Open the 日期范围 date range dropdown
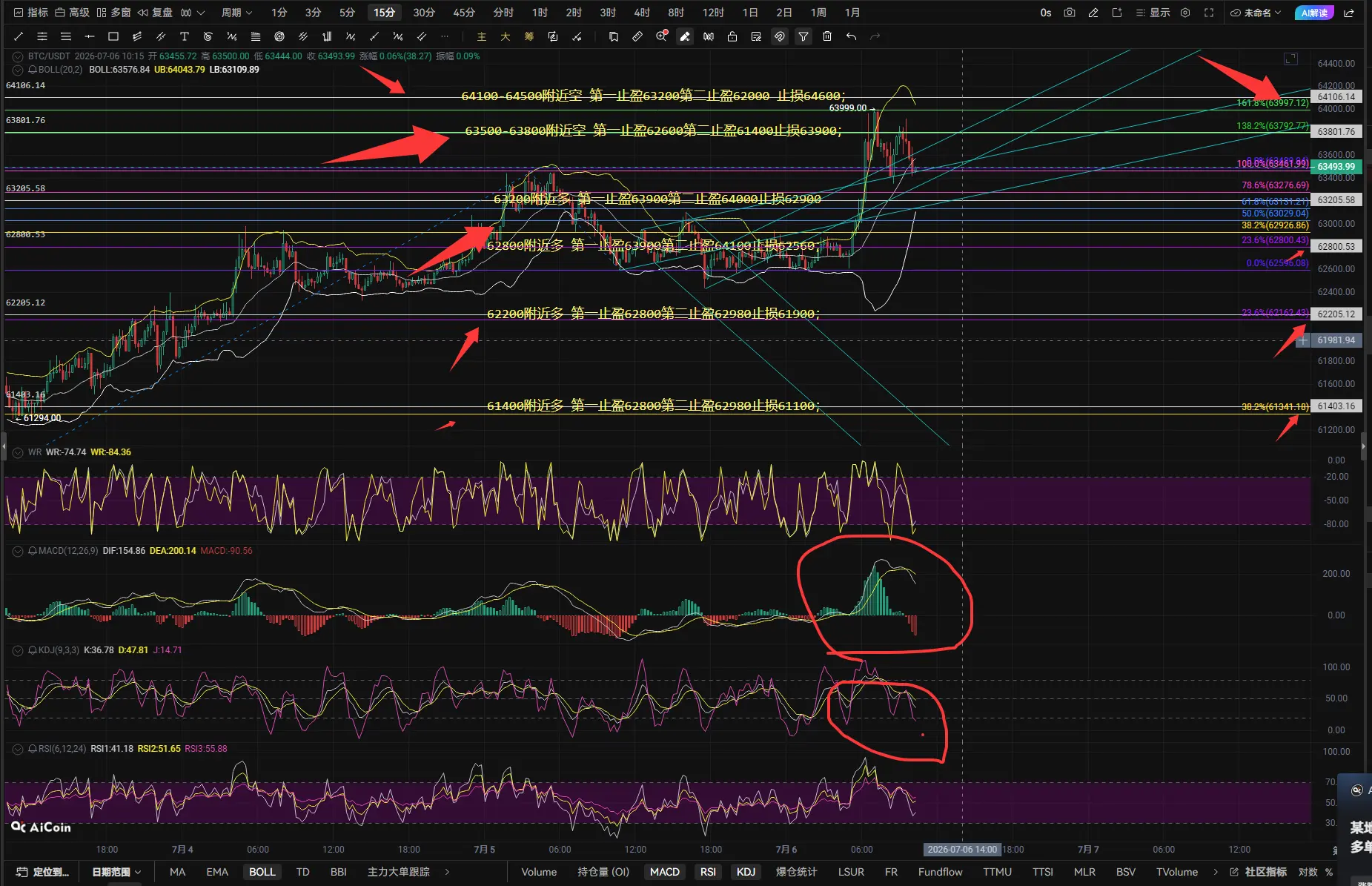 point(116,872)
